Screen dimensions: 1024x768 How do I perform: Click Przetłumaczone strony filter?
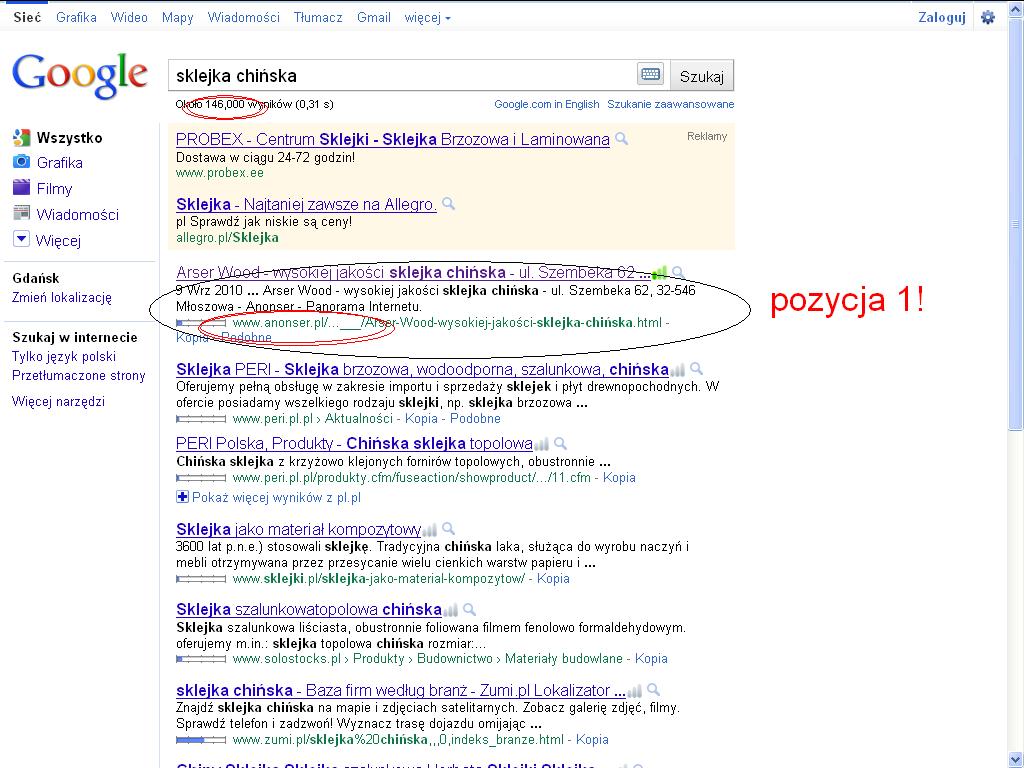click(78, 376)
